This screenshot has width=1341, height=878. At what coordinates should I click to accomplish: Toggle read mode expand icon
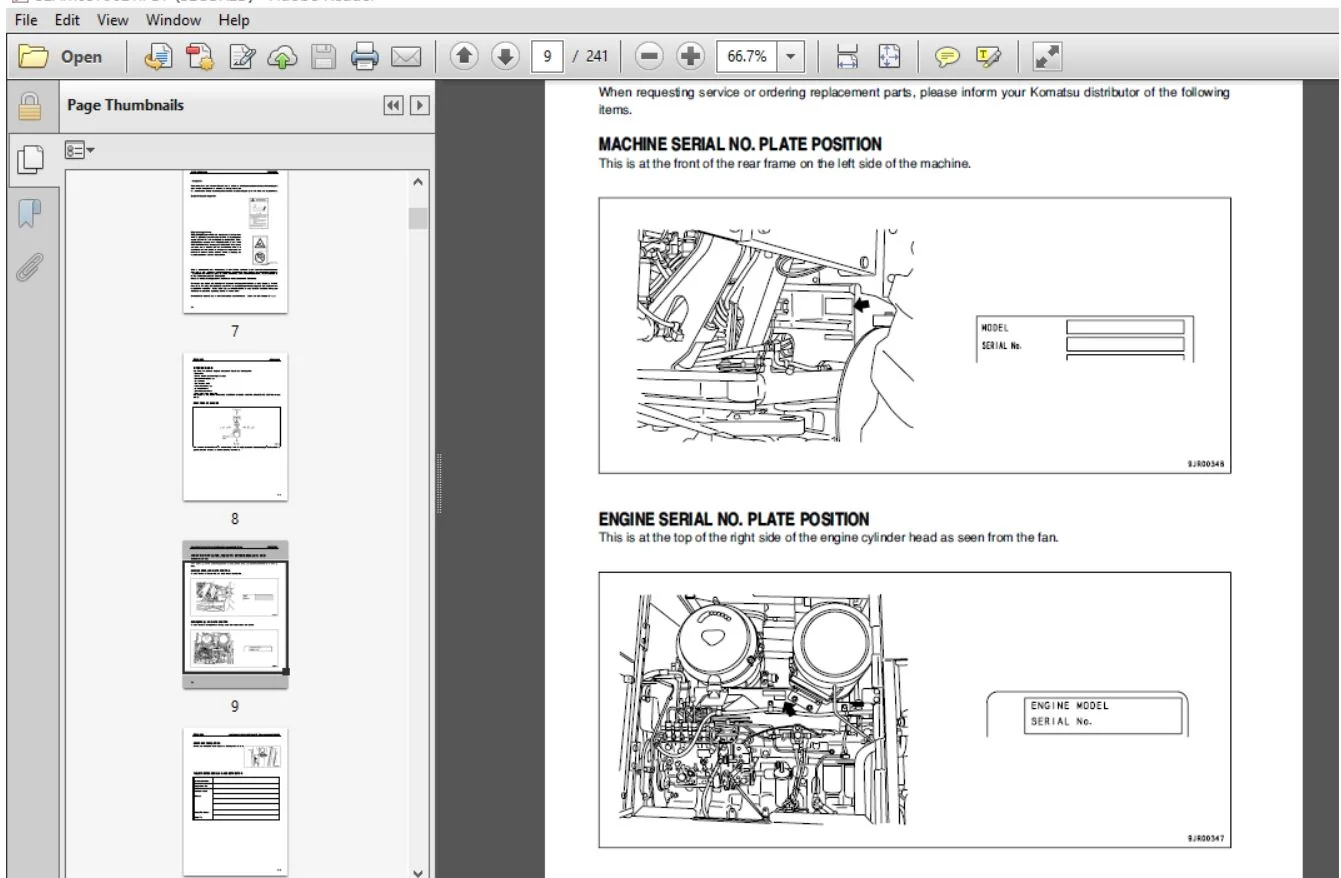(x=1045, y=57)
